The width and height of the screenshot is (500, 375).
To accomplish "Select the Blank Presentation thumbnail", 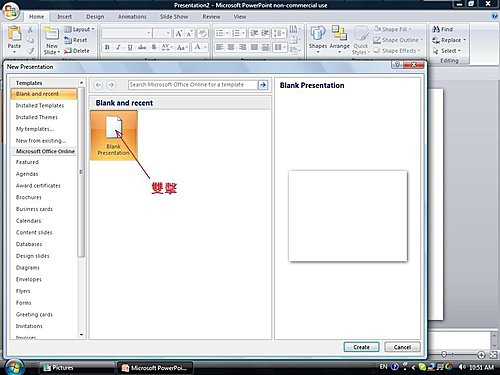I will pyautogui.click(x=114, y=136).
